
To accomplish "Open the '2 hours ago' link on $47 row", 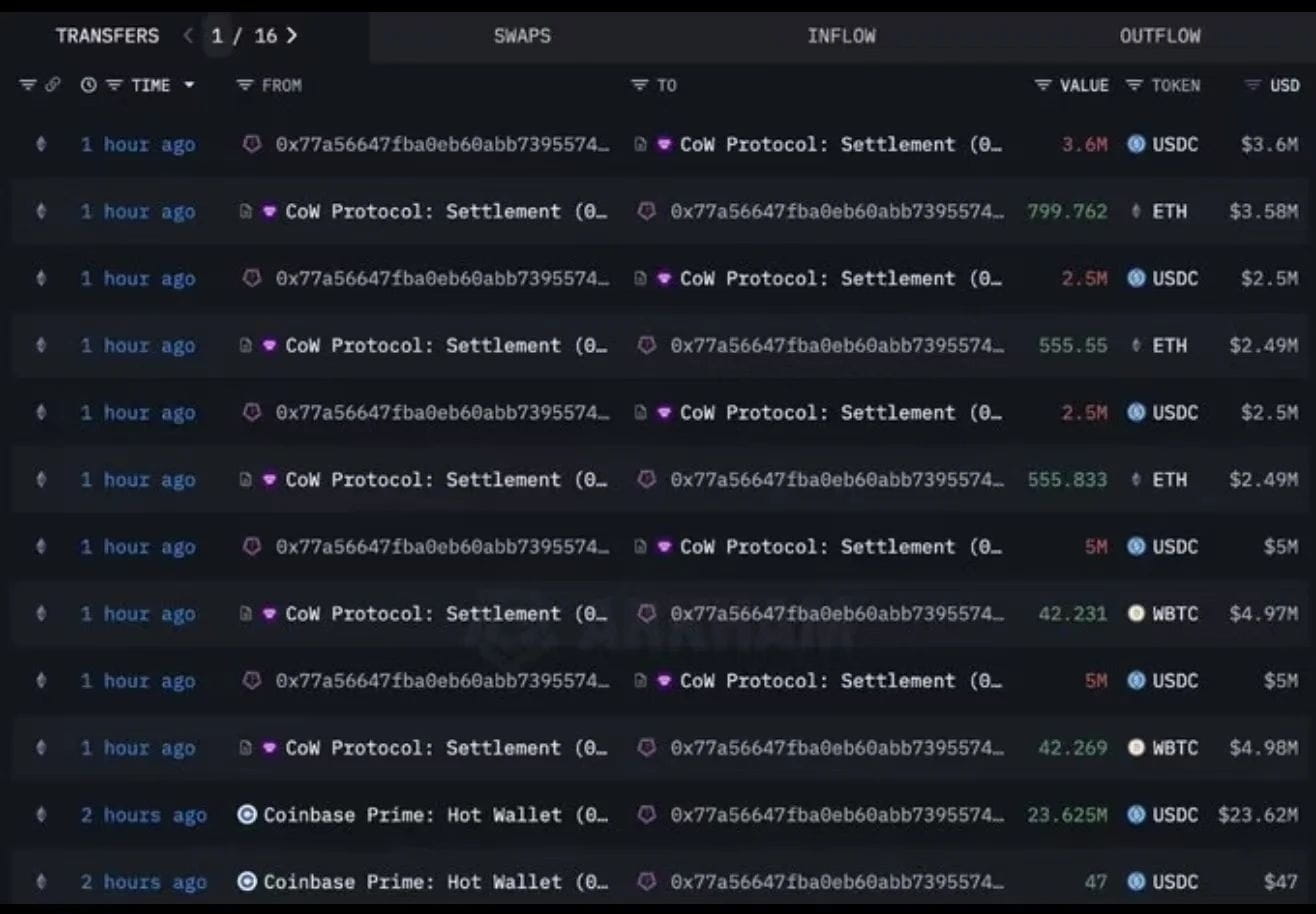I will click(144, 882).
